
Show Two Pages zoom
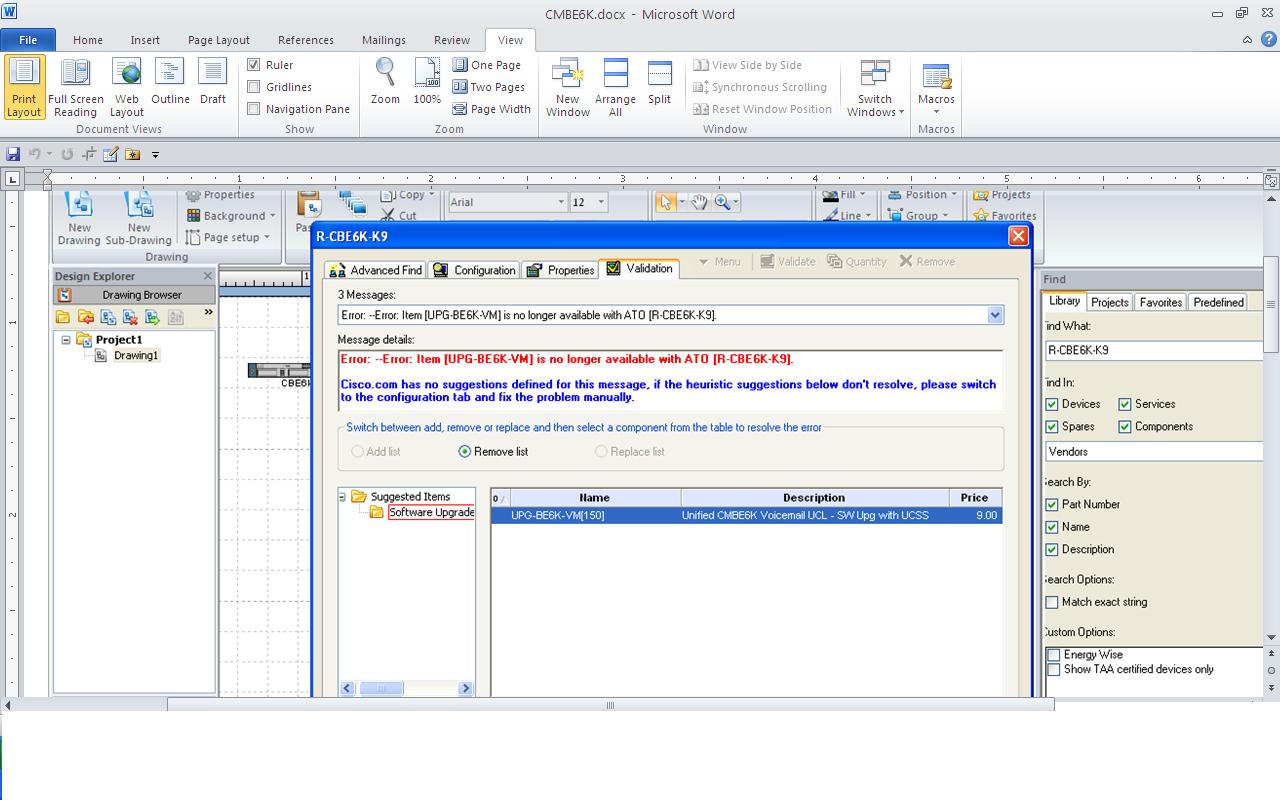[488, 87]
